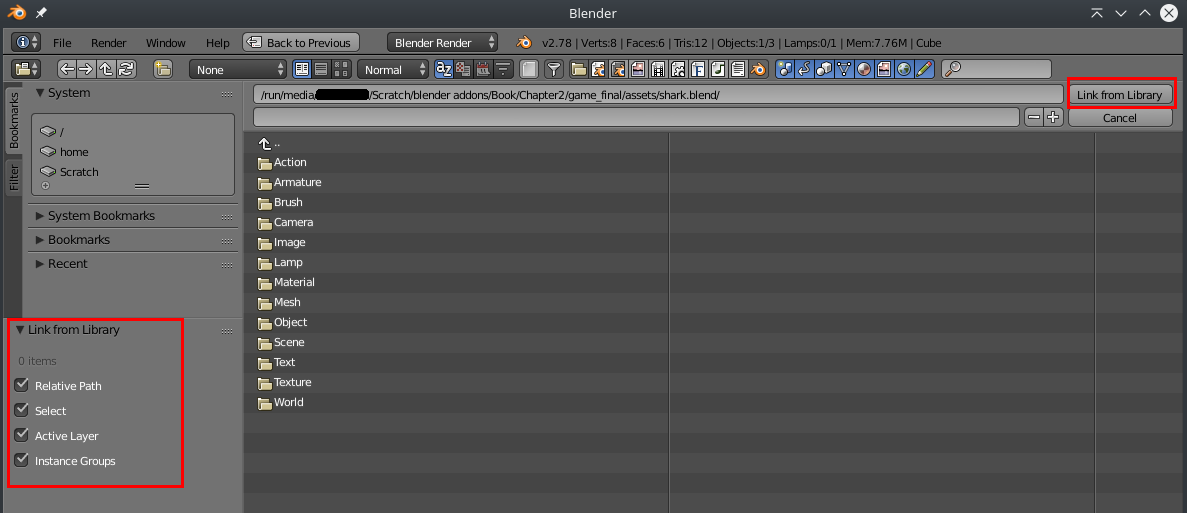This screenshot has height=513, width=1187.
Task: Open the Blender Render engine dropdown
Action: tap(443, 43)
